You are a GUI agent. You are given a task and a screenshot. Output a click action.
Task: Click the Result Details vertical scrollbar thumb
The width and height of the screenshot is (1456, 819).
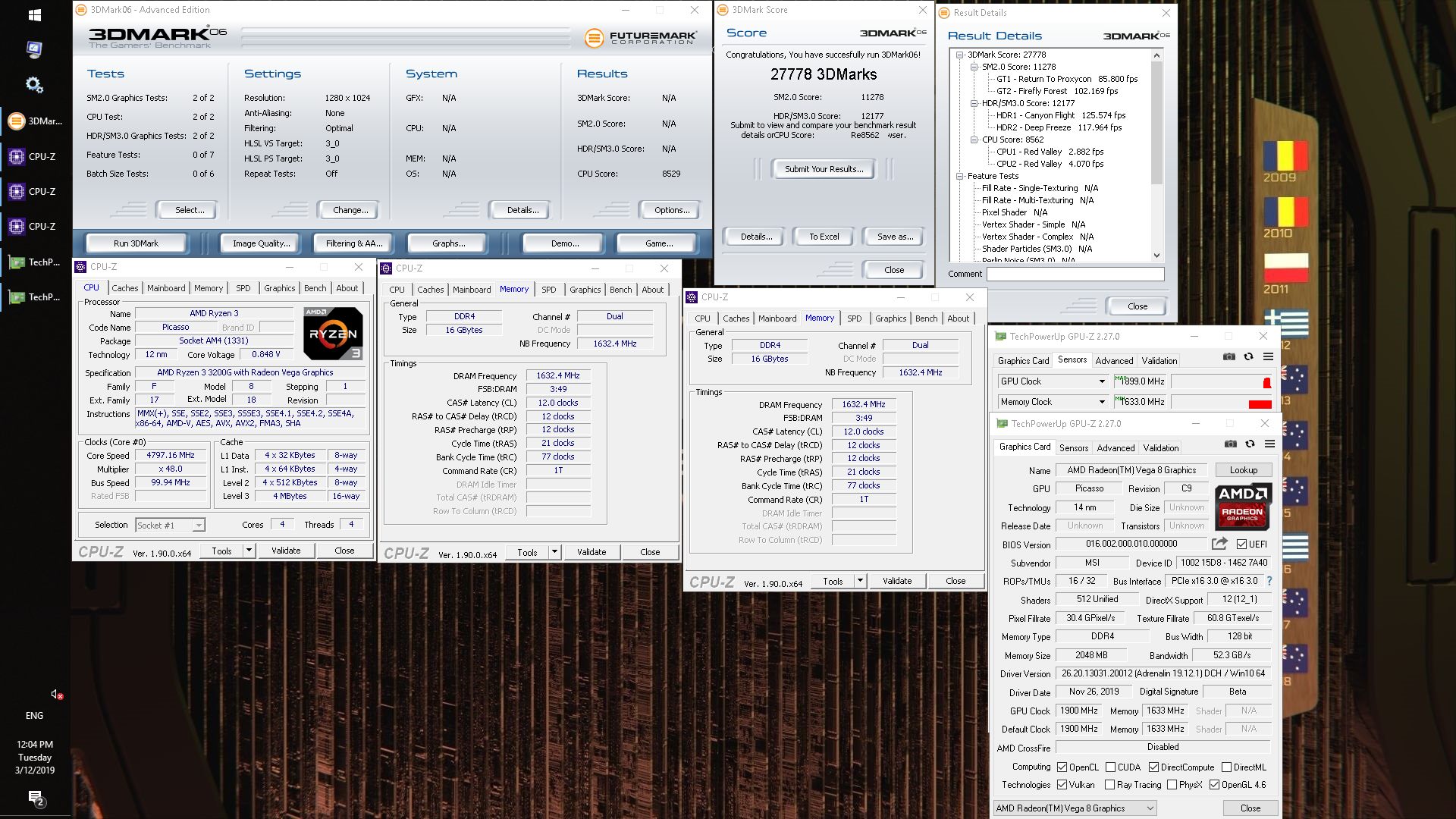1156,123
